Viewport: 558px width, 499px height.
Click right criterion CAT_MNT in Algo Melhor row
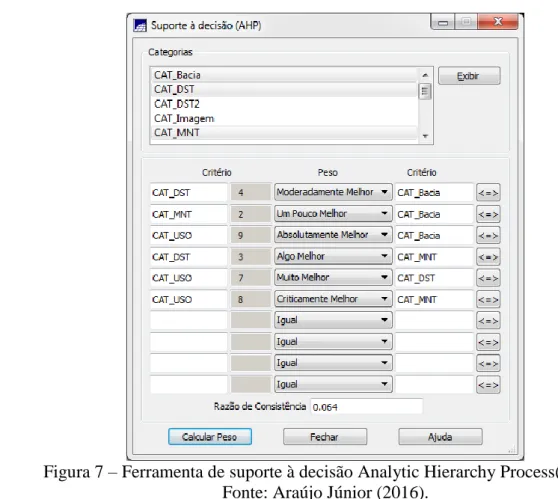434,257
